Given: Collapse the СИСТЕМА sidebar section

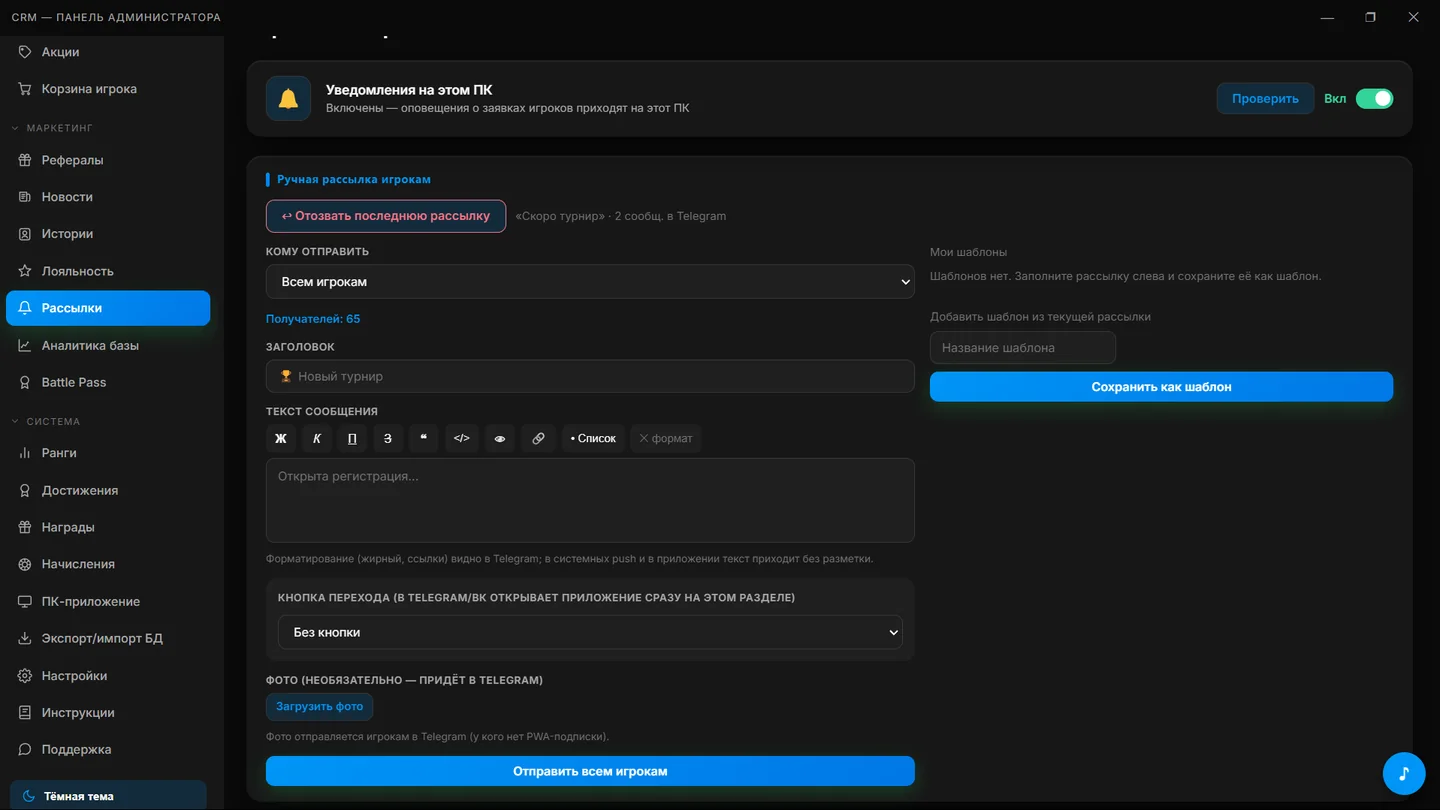Looking at the screenshot, I should point(54,421).
